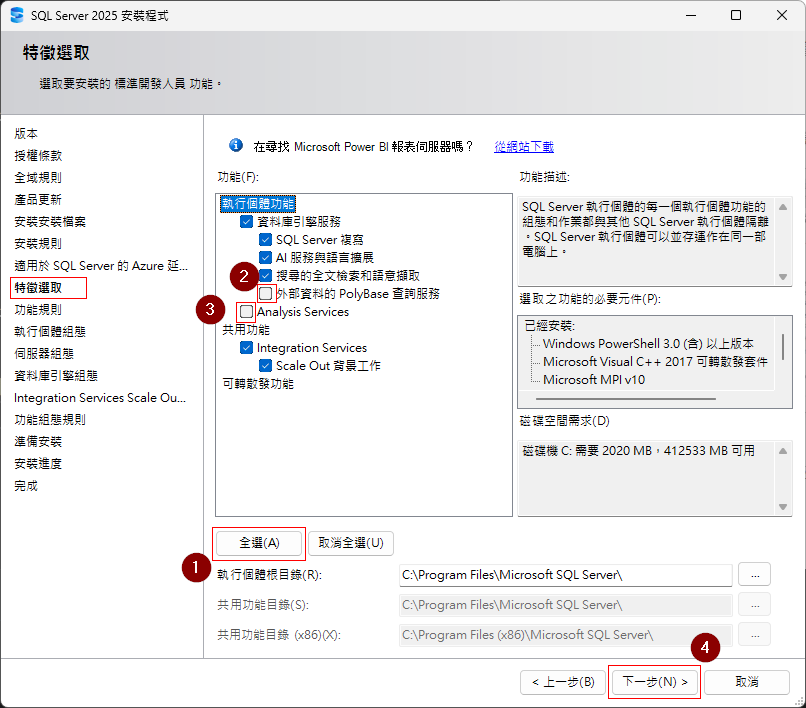Click vertical scrollbar in 必要元件 list
Screen dimensions: 806x708
point(783,347)
